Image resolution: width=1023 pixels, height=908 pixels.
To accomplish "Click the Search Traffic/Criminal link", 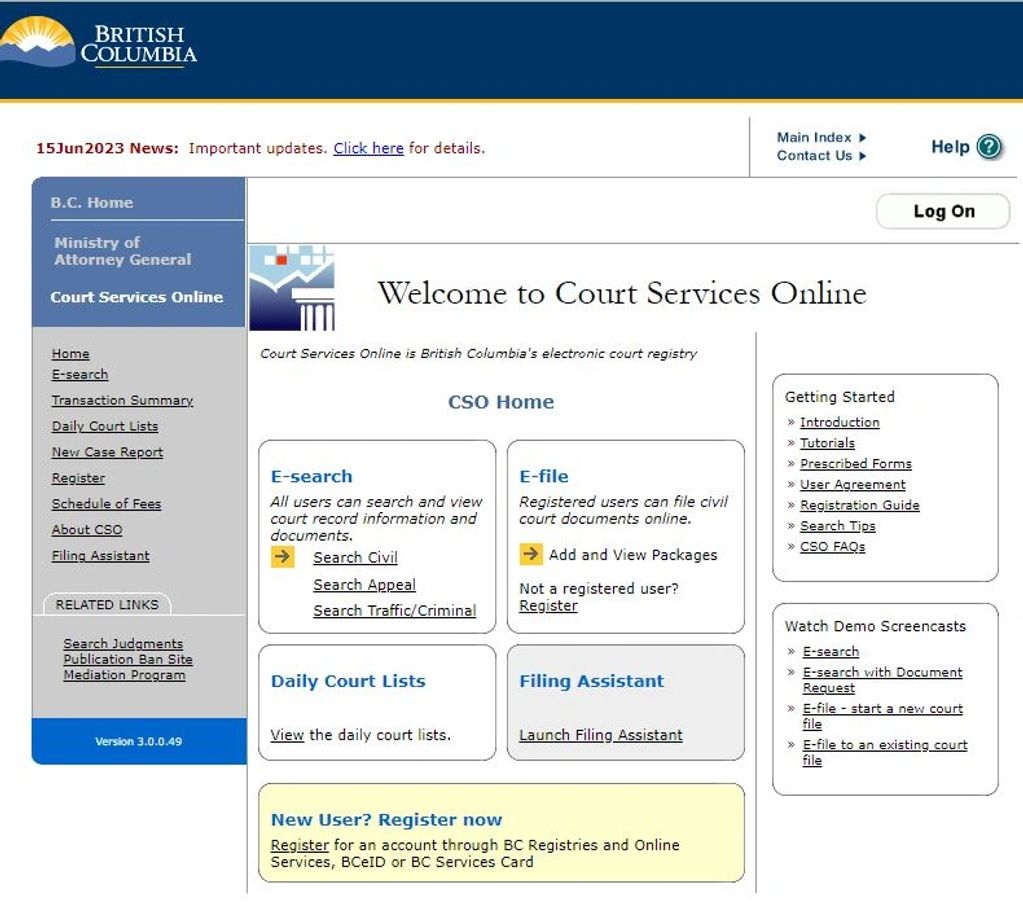I will click(394, 611).
